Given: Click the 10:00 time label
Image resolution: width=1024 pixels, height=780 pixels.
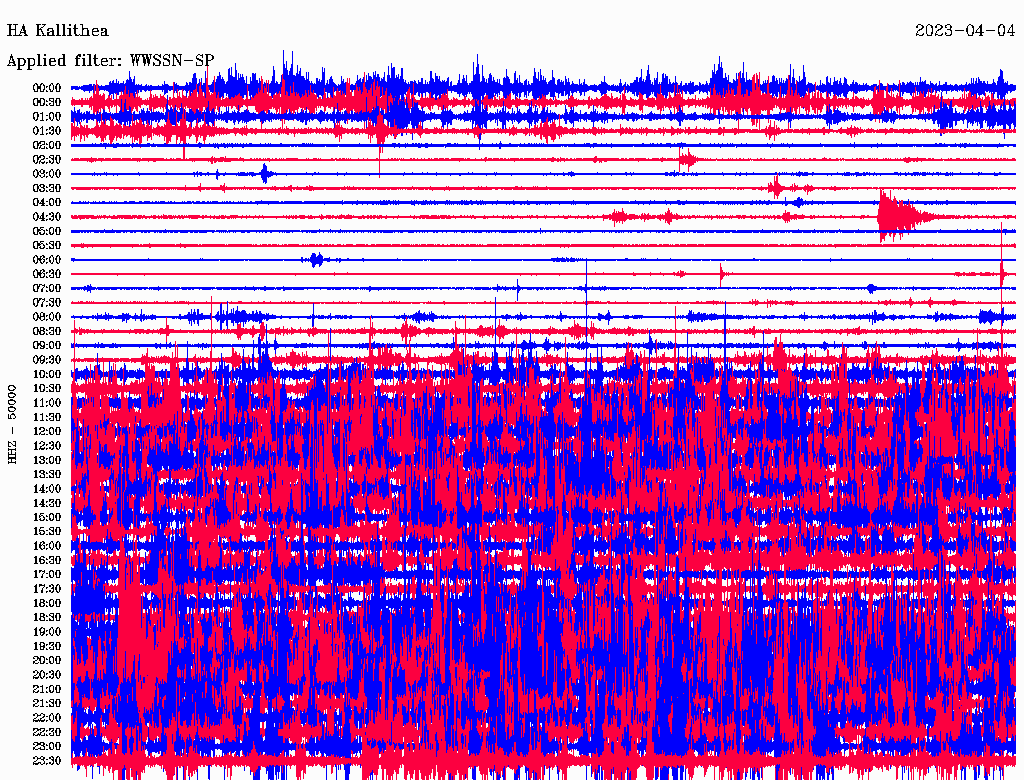Looking at the screenshot, I should coord(47,374).
